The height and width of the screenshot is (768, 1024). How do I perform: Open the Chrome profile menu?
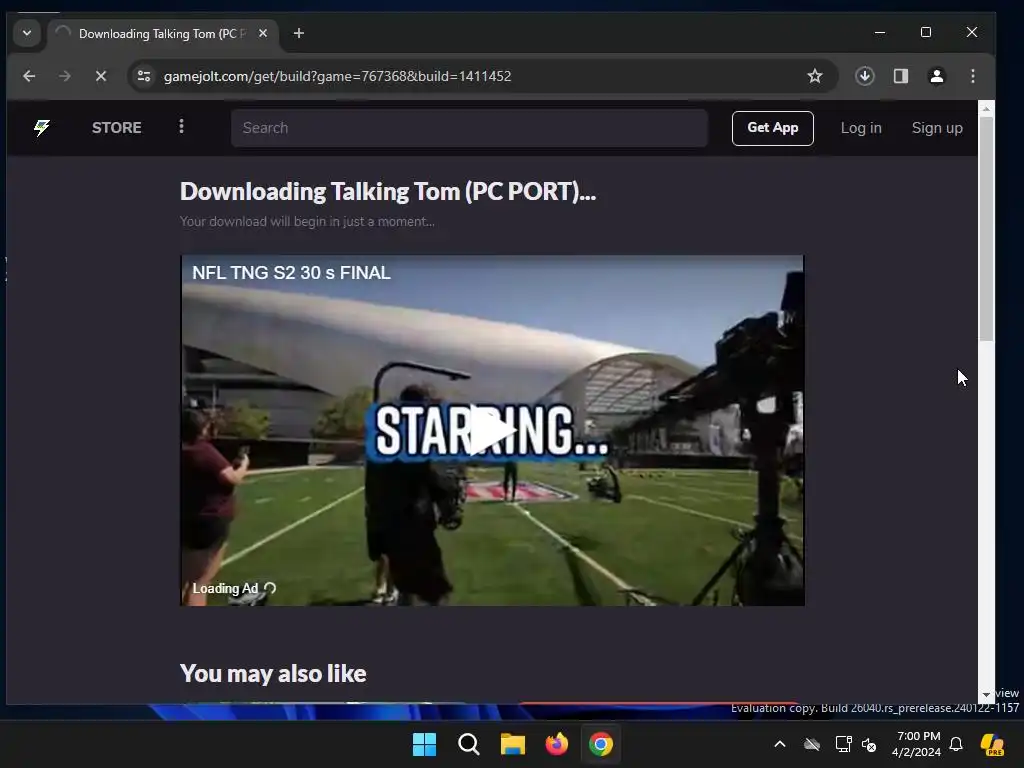pyautogui.click(x=936, y=76)
